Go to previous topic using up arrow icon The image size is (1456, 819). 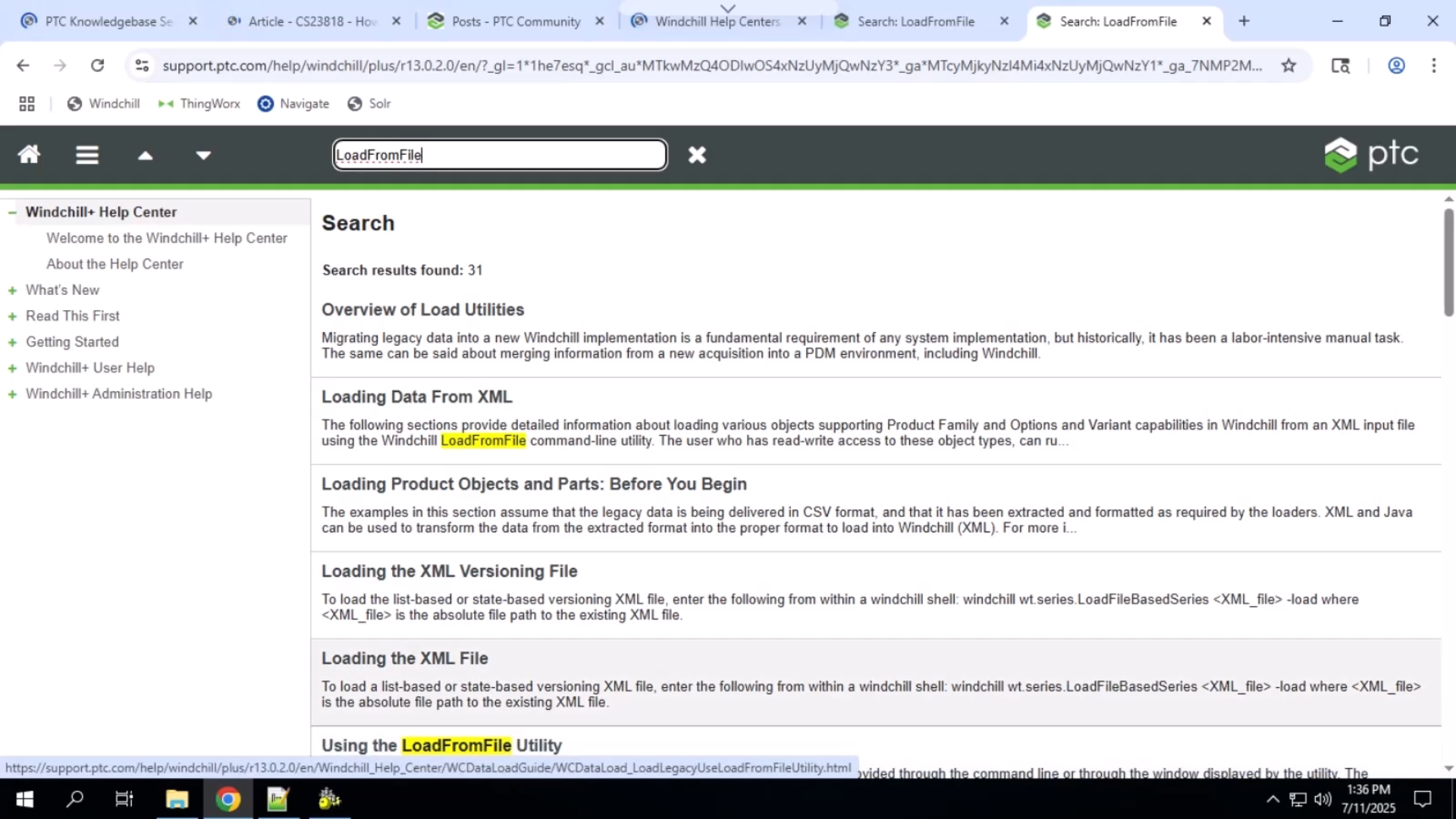(x=145, y=155)
